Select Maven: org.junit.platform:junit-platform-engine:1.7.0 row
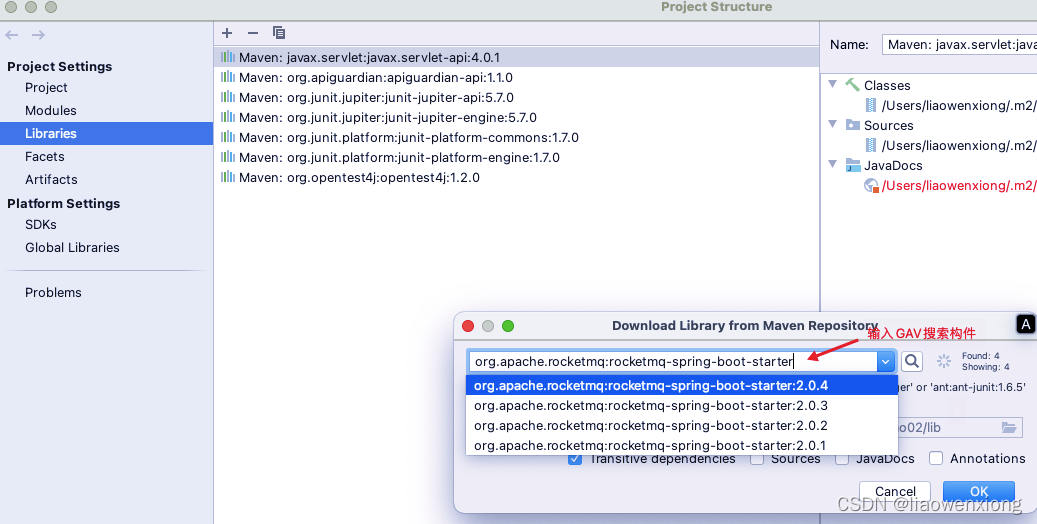 pos(517,157)
